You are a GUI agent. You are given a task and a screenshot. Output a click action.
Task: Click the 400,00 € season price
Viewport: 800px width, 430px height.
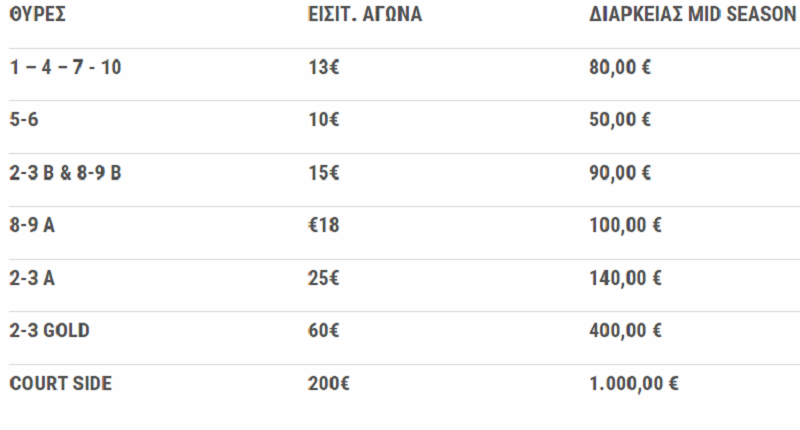(626, 331)
